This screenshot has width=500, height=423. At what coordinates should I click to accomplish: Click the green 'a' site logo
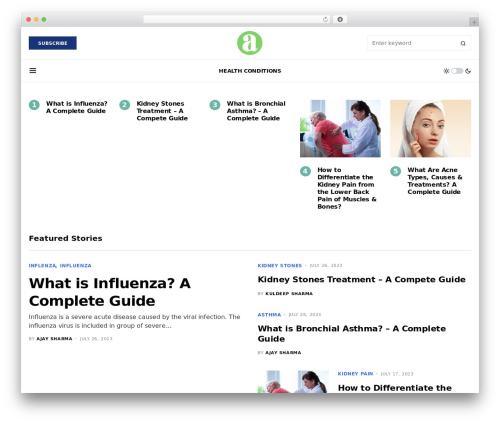(250, 43)
